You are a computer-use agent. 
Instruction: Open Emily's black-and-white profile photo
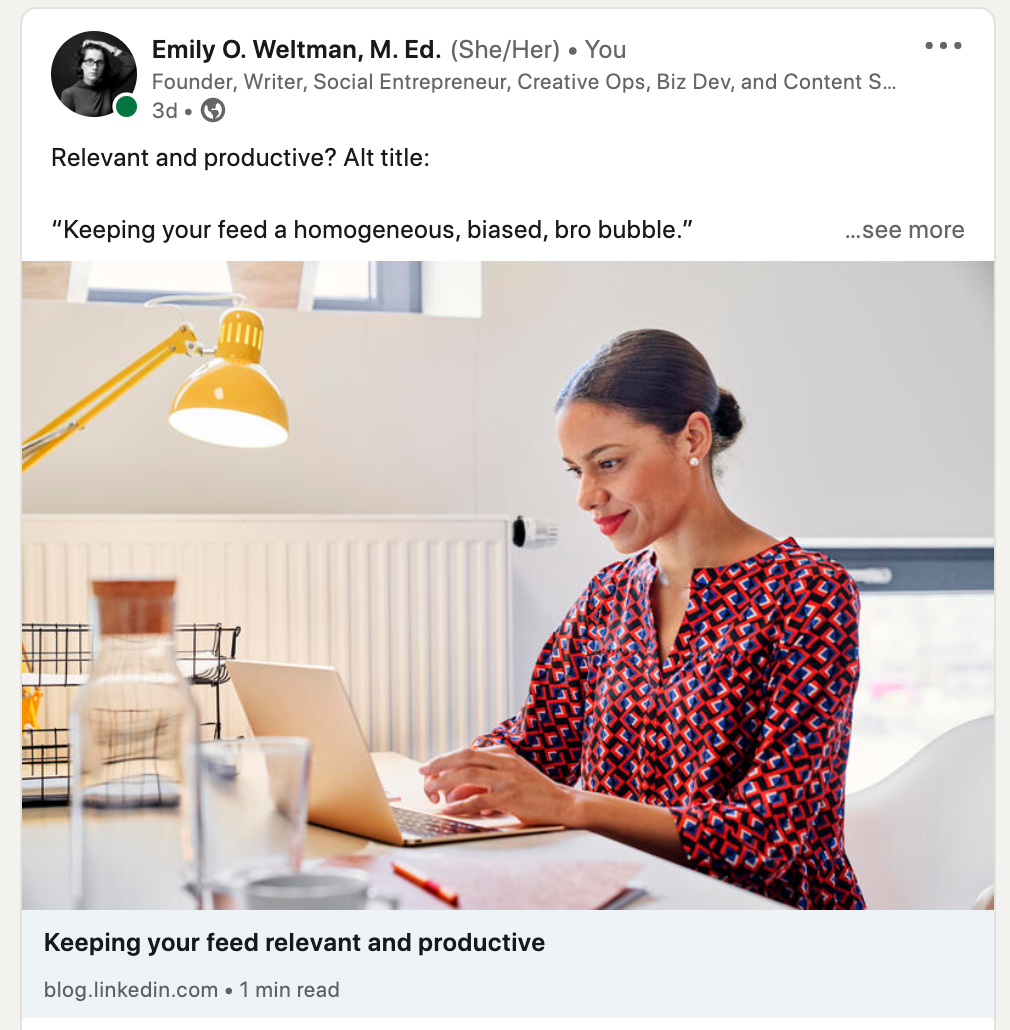point(94,74)
